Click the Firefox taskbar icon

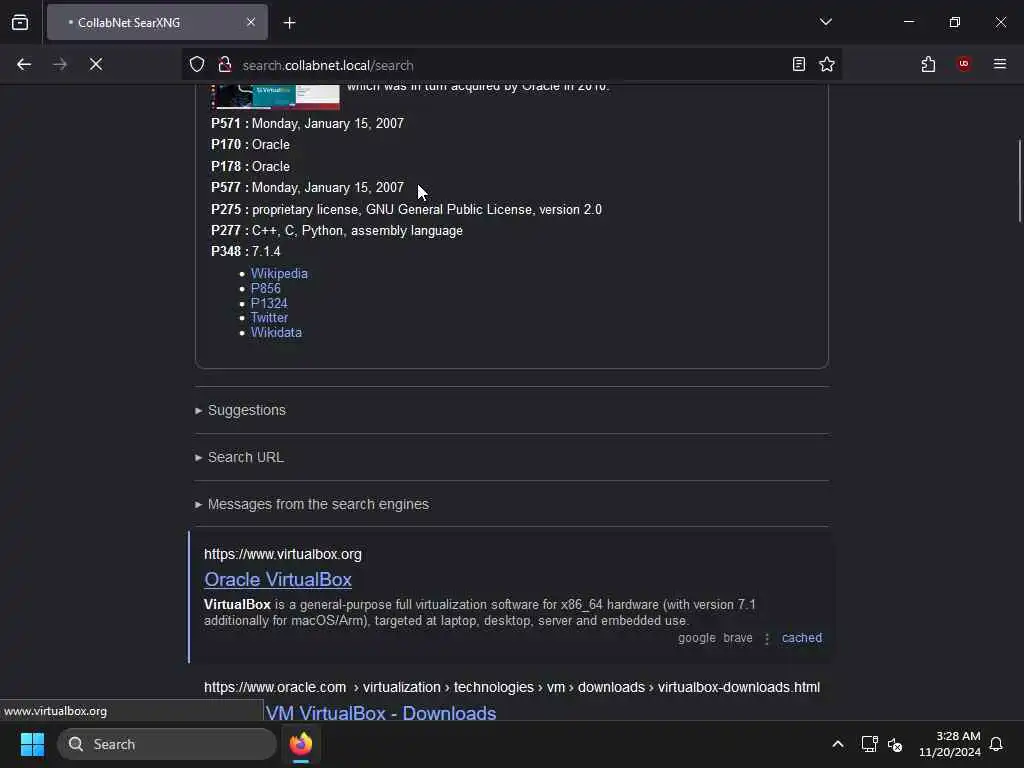coord(301,744)
